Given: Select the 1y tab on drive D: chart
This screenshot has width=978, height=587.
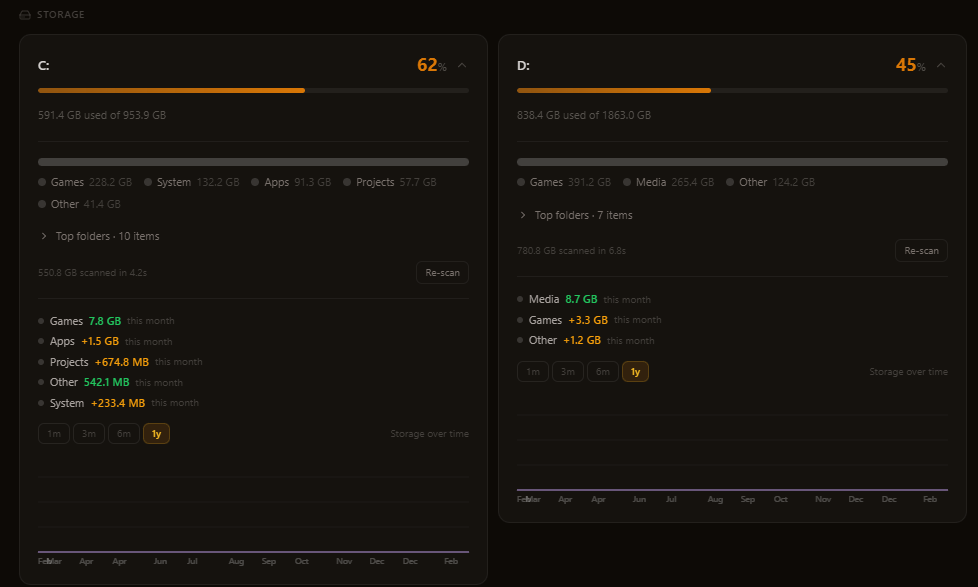Looking at the screenshot, I should (634, 371).
